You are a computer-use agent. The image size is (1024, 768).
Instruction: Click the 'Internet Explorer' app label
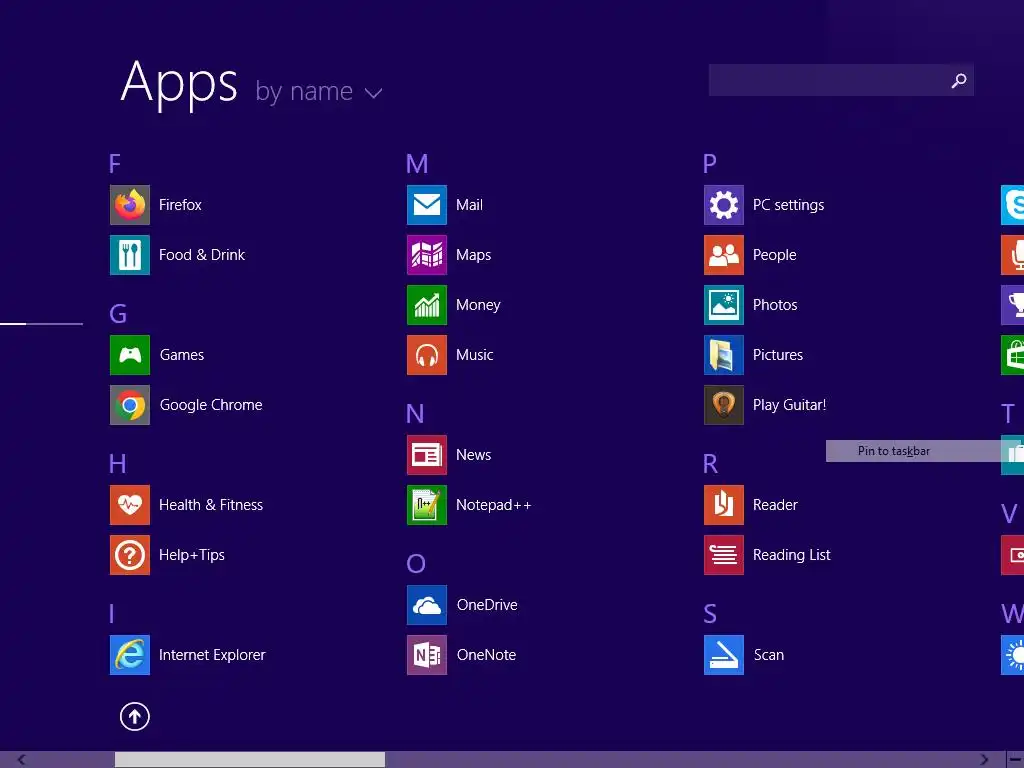[212, 655]
